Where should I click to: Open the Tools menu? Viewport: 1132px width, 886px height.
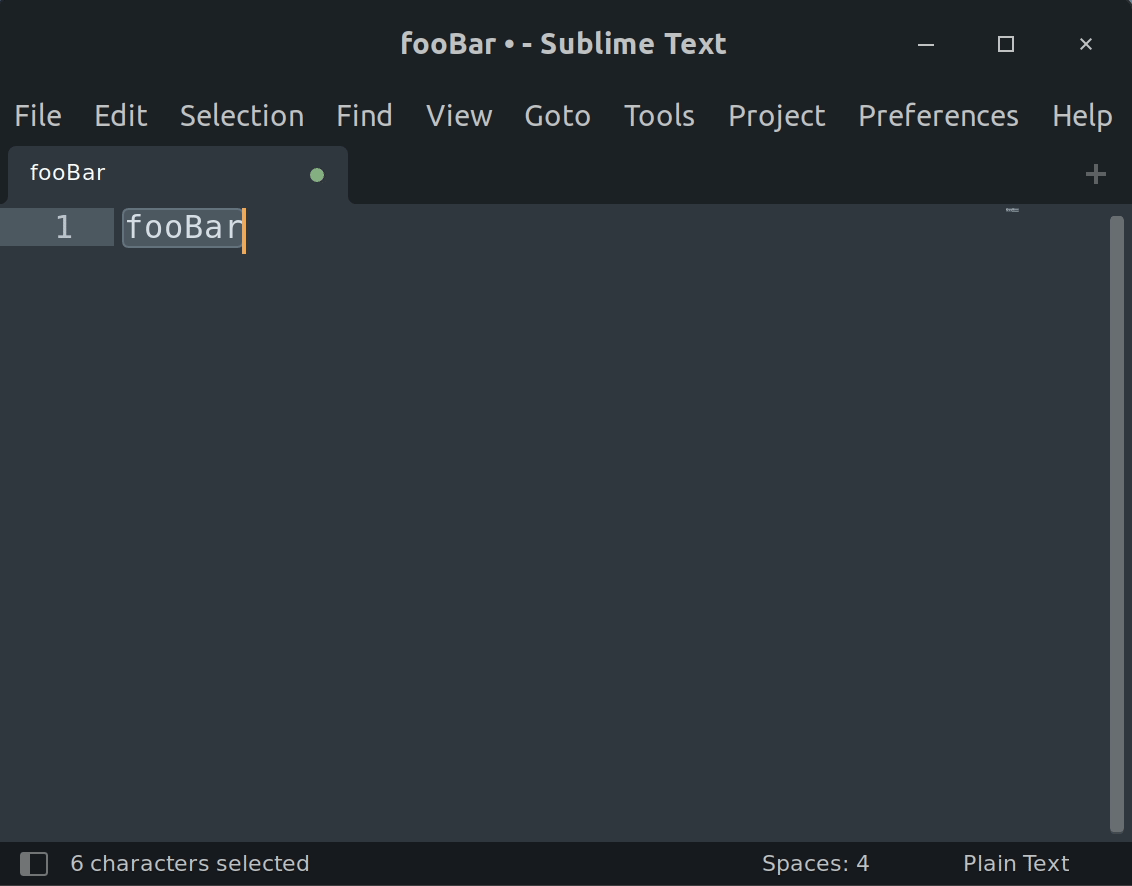click(x=659, y=116)
